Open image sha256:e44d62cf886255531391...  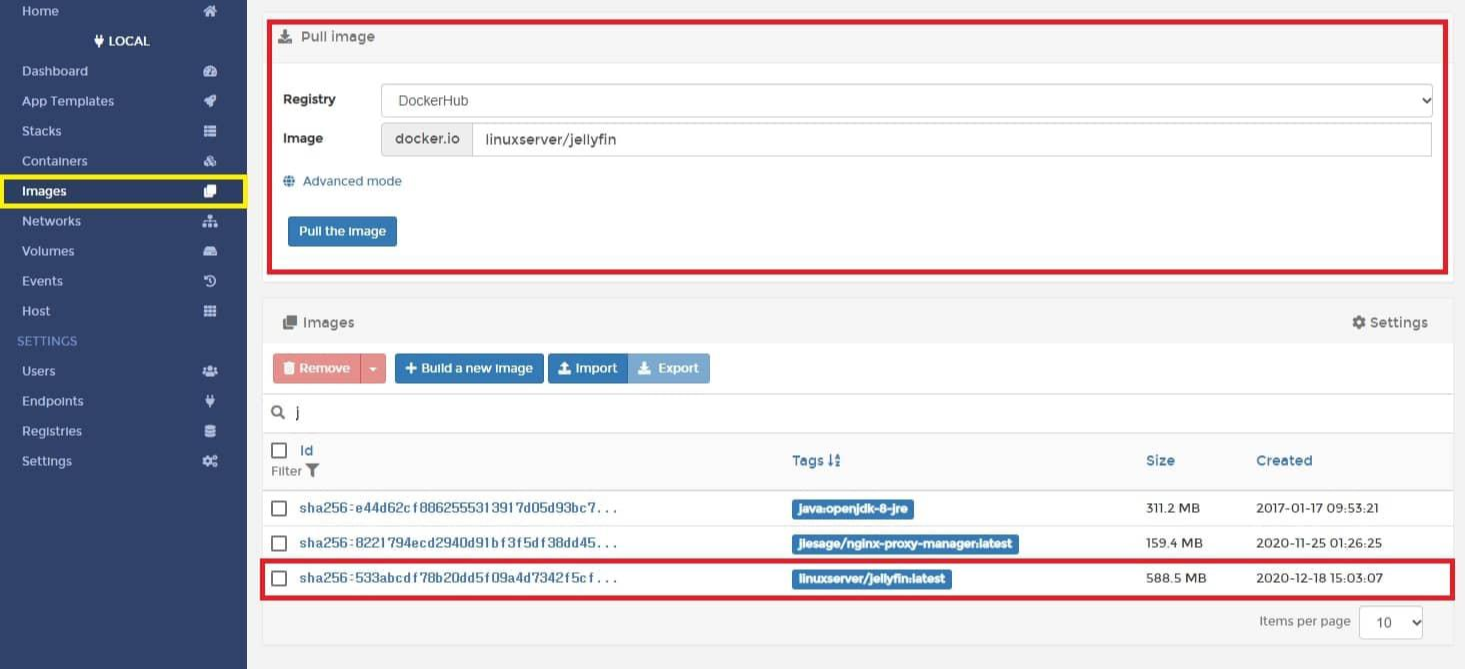[459, 508]
